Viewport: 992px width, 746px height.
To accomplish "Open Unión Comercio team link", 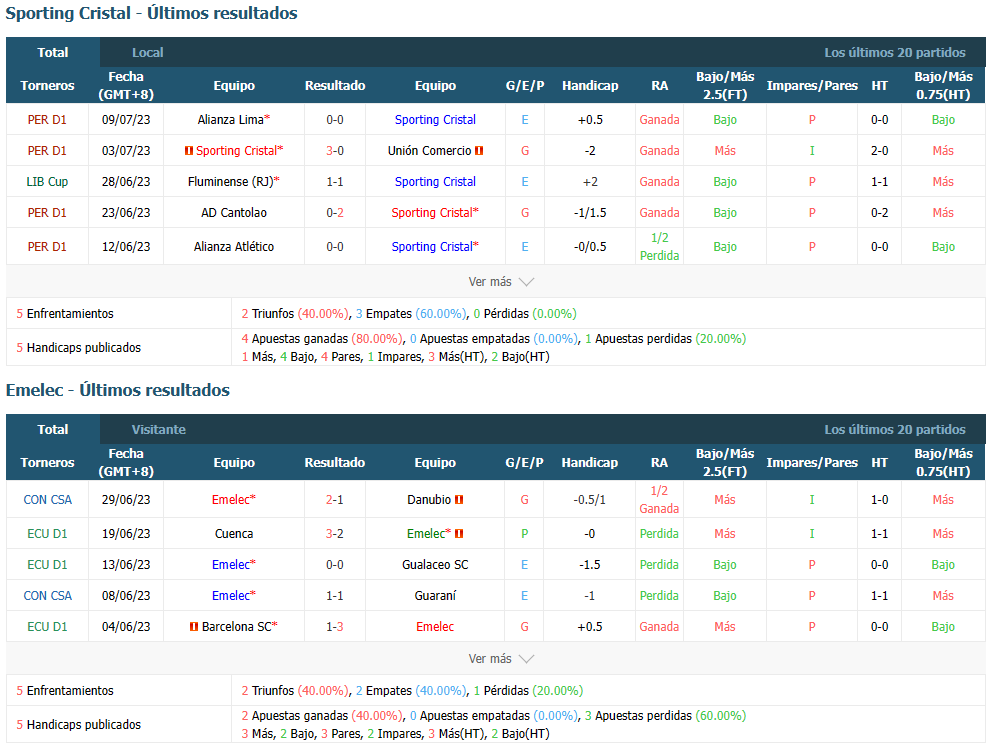I will (x=430, y=151).
